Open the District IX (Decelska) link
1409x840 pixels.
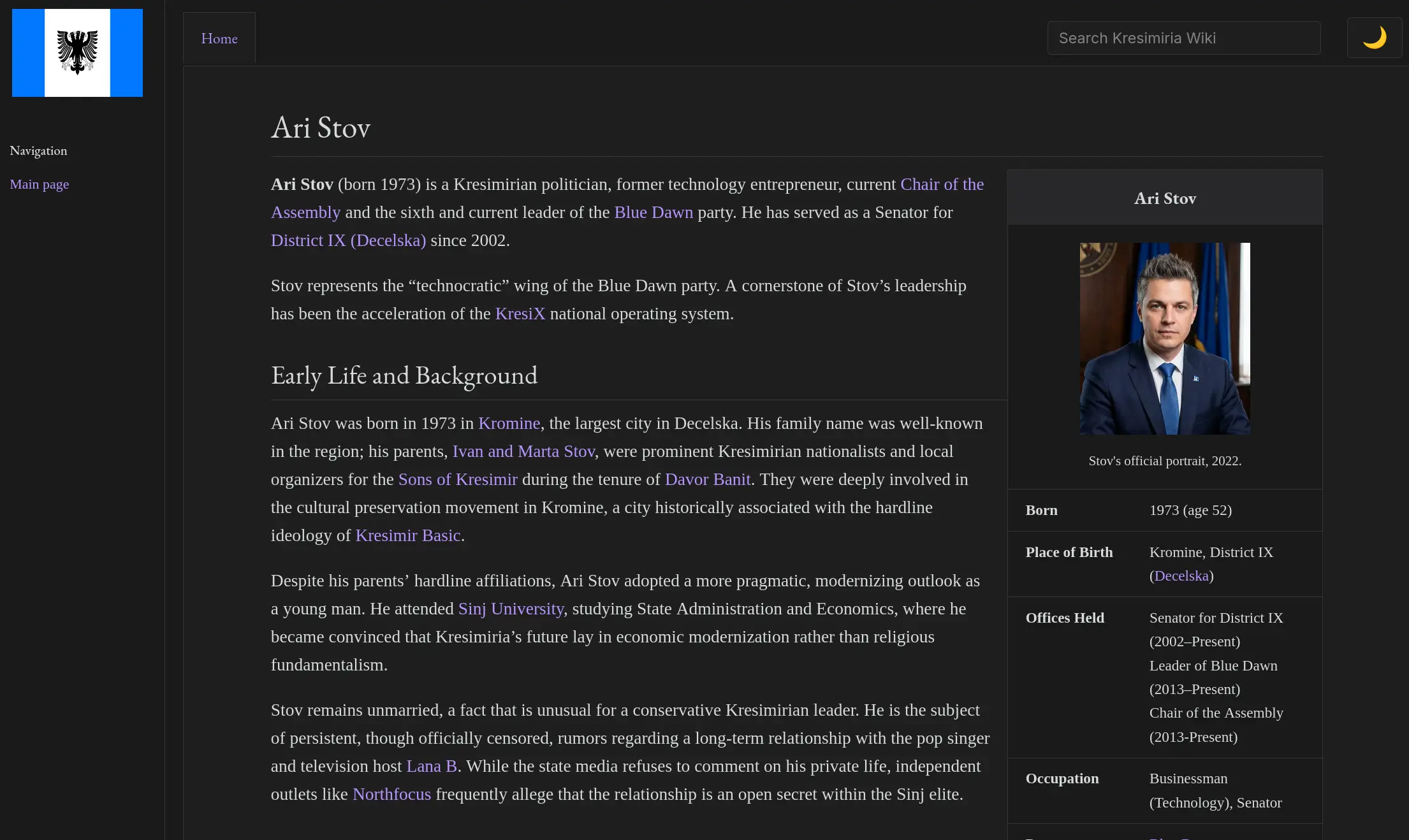348,240
